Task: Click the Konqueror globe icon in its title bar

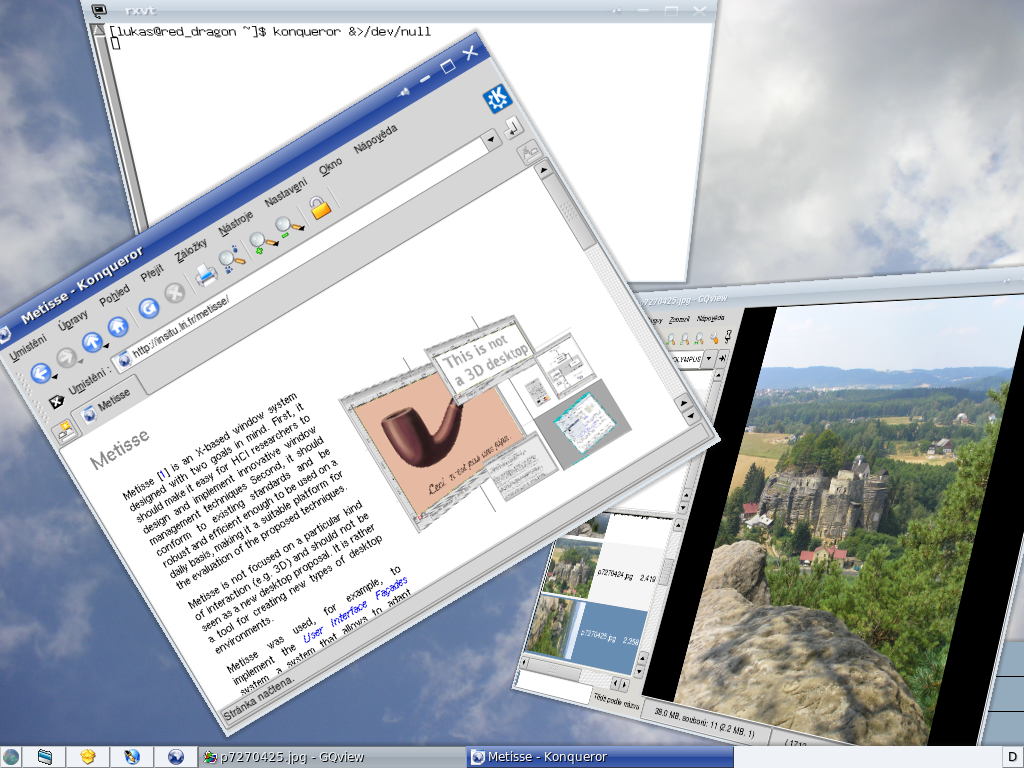Action: [4, 335]
